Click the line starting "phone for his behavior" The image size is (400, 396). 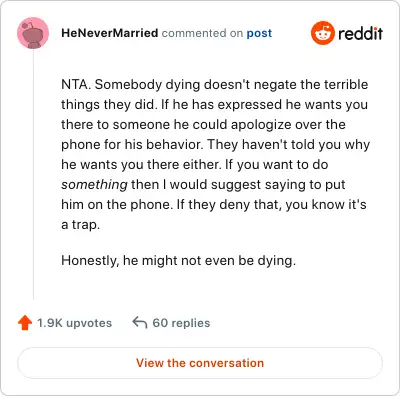215,145
